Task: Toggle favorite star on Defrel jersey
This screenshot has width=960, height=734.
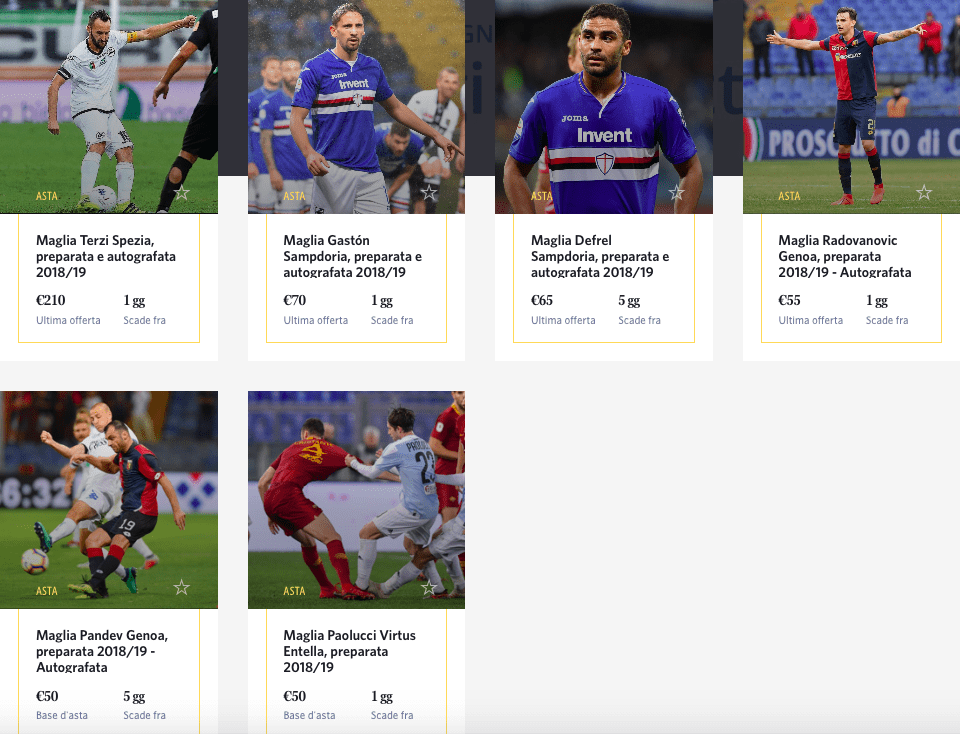Action: pos(677,193)
